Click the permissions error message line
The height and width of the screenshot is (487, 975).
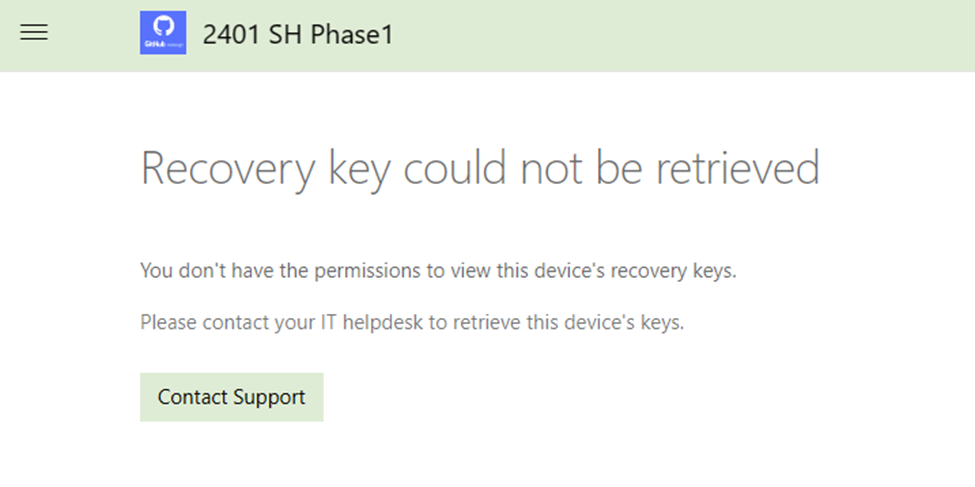point(438,270)
